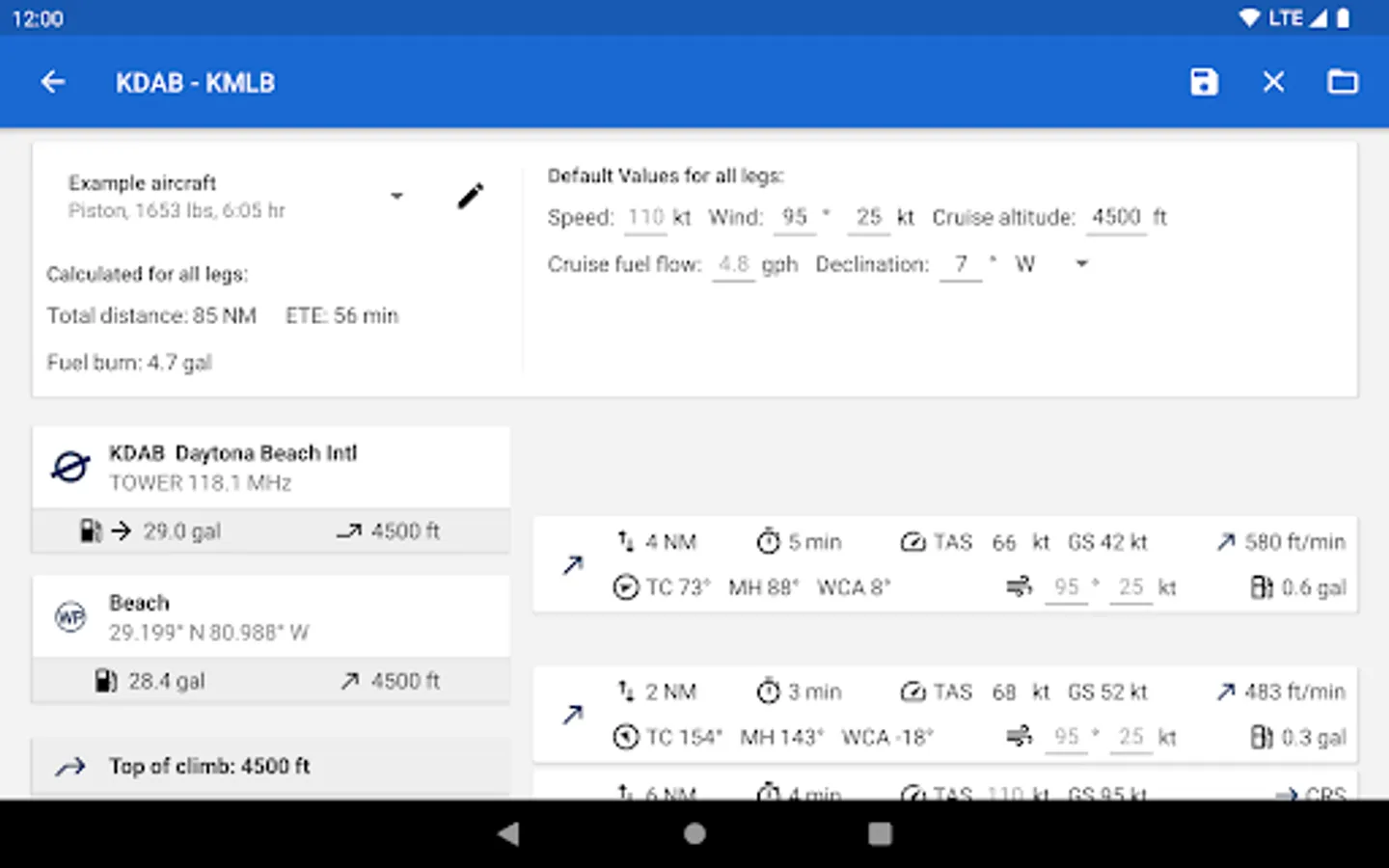This screenshot has height=868, width=1389.
Task: Tap Total distance: 85 NM text
Action: (151, 316)
